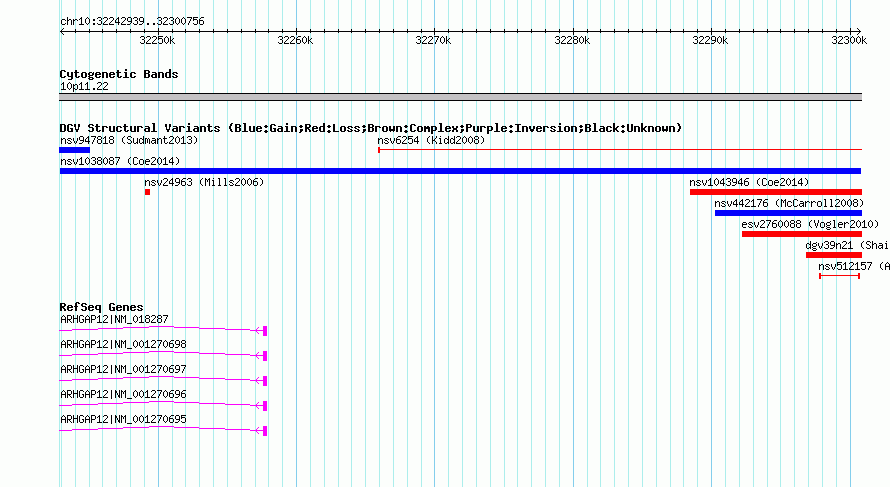This screenshot has height=487, width=890.
Task: Click the DGV Structural Variants track title
Action: point(371,128)
